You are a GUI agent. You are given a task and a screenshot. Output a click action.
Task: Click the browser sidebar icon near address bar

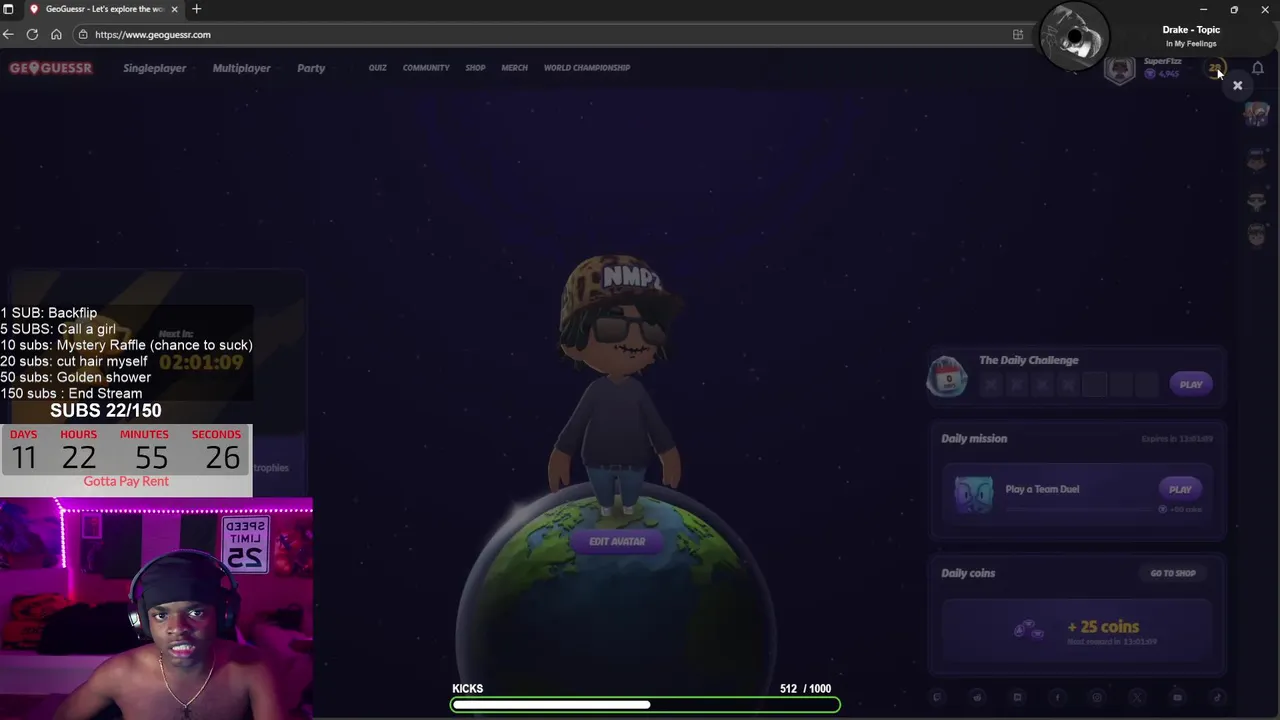pyautogui.click(x=1018, y=34)
